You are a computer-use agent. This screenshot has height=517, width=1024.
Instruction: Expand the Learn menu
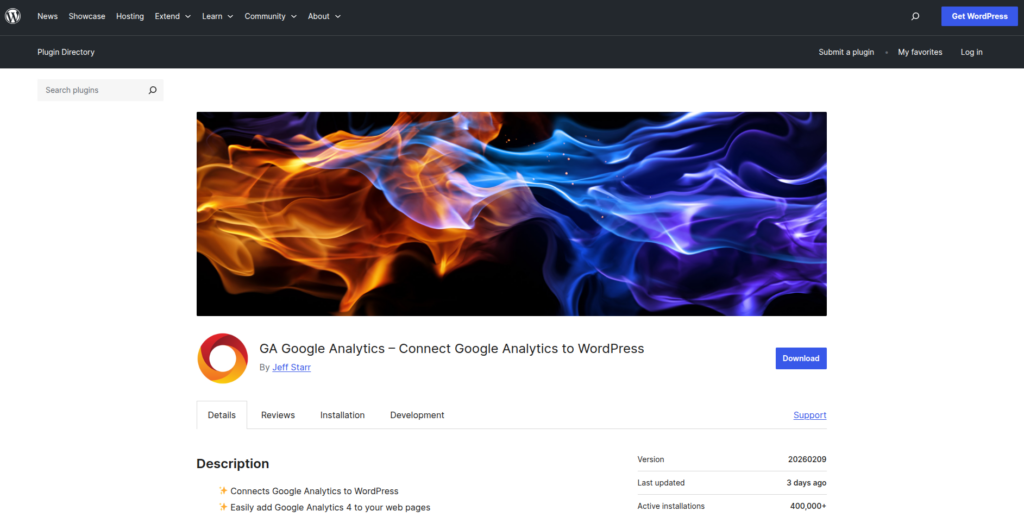click(x=217, y=16)
